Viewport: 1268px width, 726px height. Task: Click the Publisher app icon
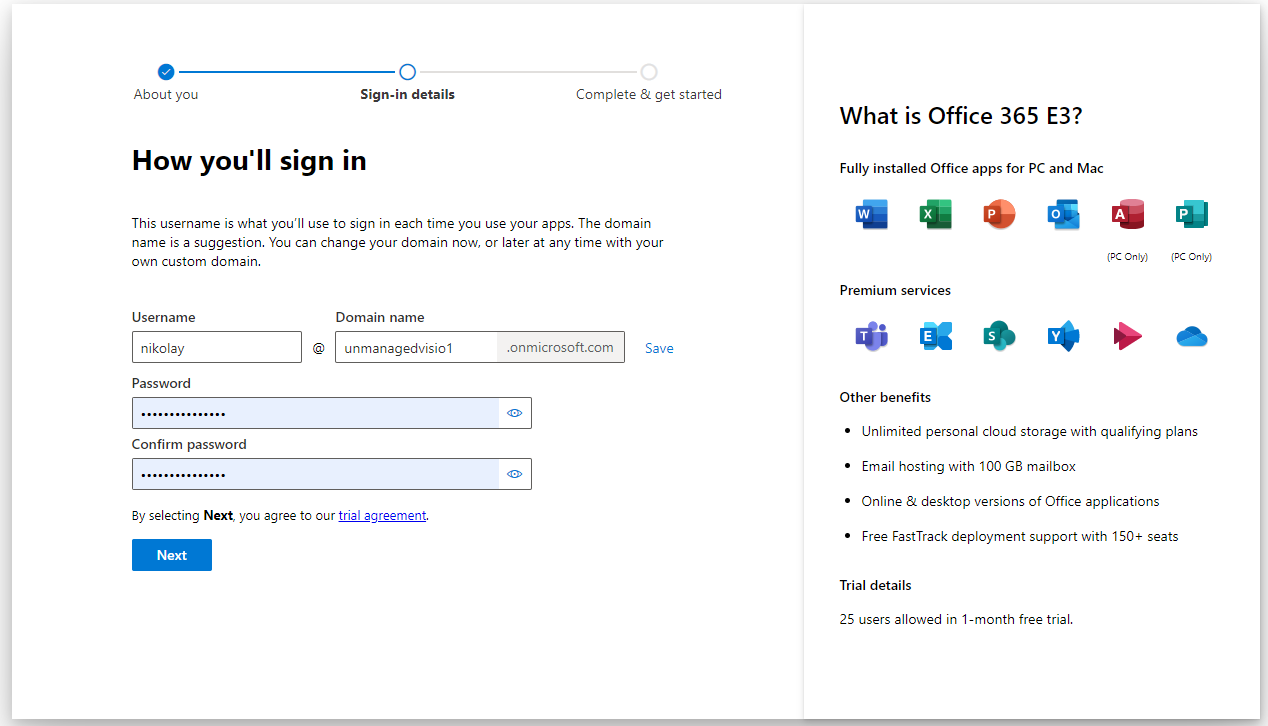click(1192, 214)
